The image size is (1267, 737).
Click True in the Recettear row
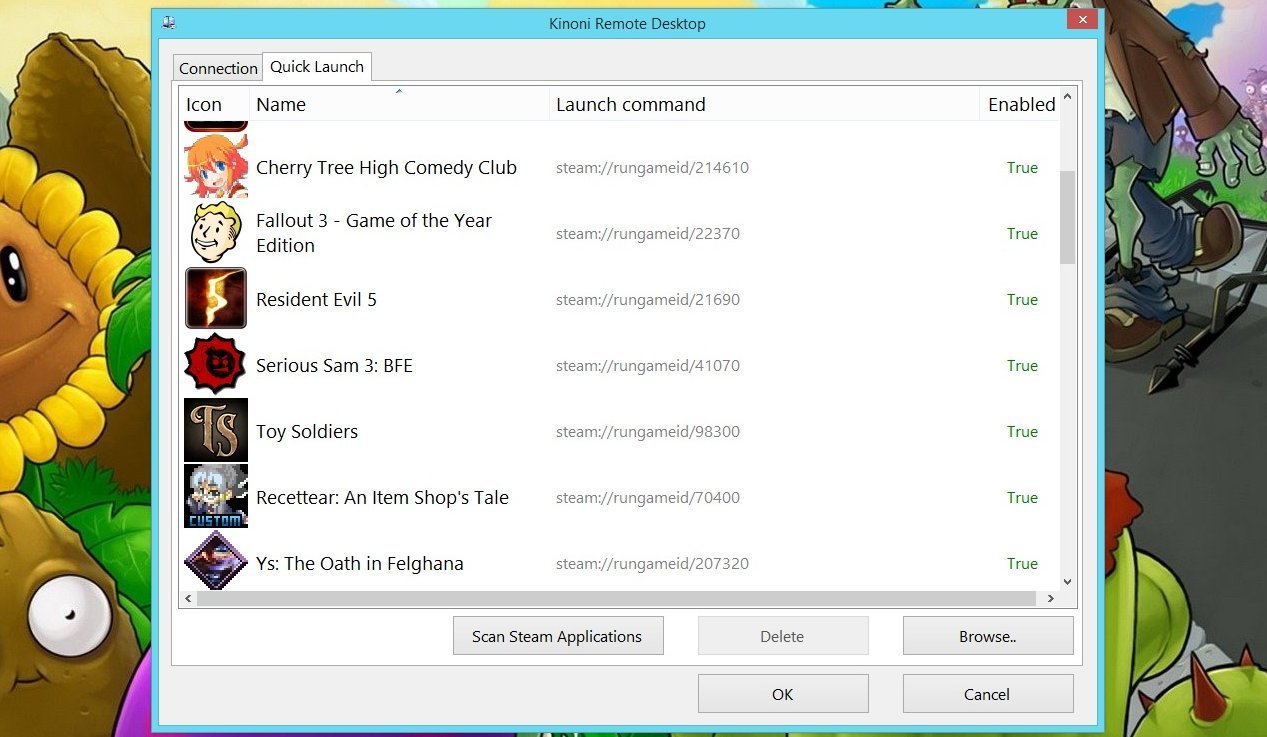pyautogui.click(x=1022, y=498)
